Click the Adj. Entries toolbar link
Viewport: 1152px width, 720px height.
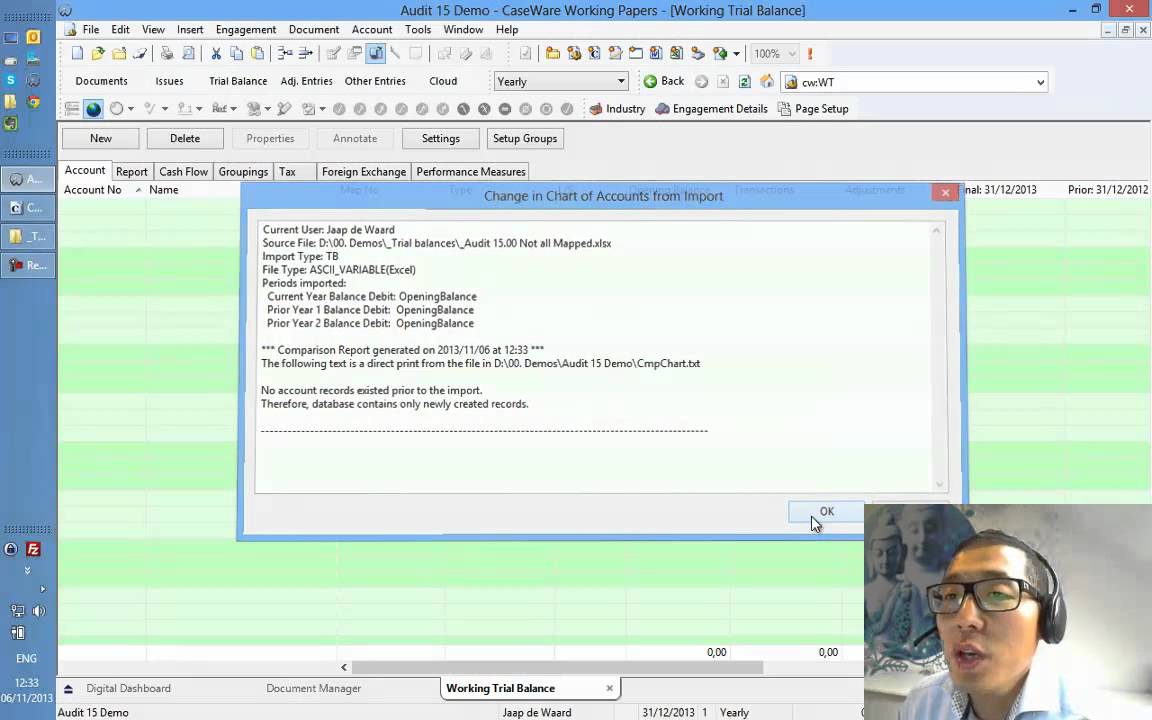(x=306, y=81)
